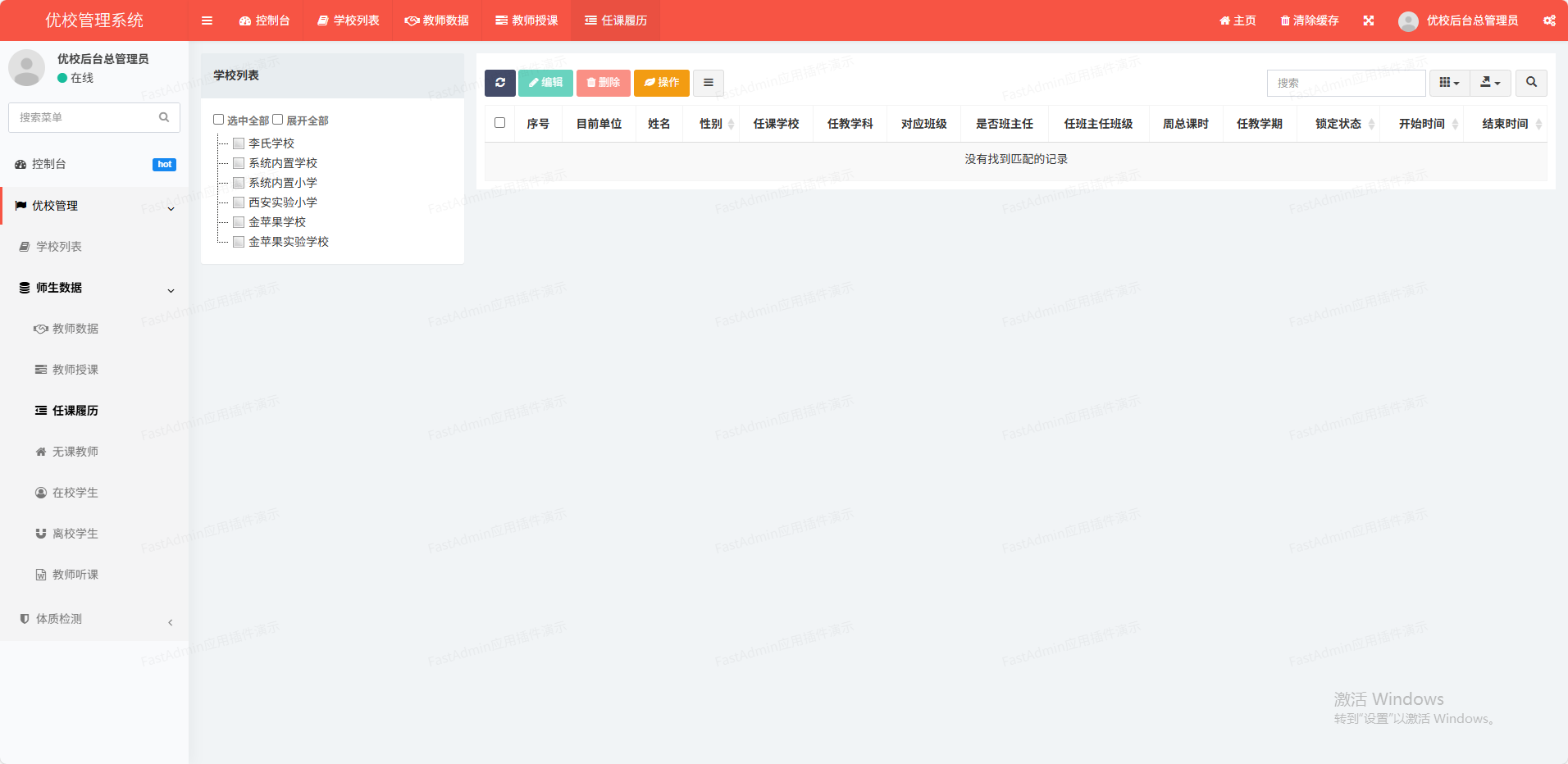Open the export dropdown button
1568x764 pixels.
[1490, 83]
